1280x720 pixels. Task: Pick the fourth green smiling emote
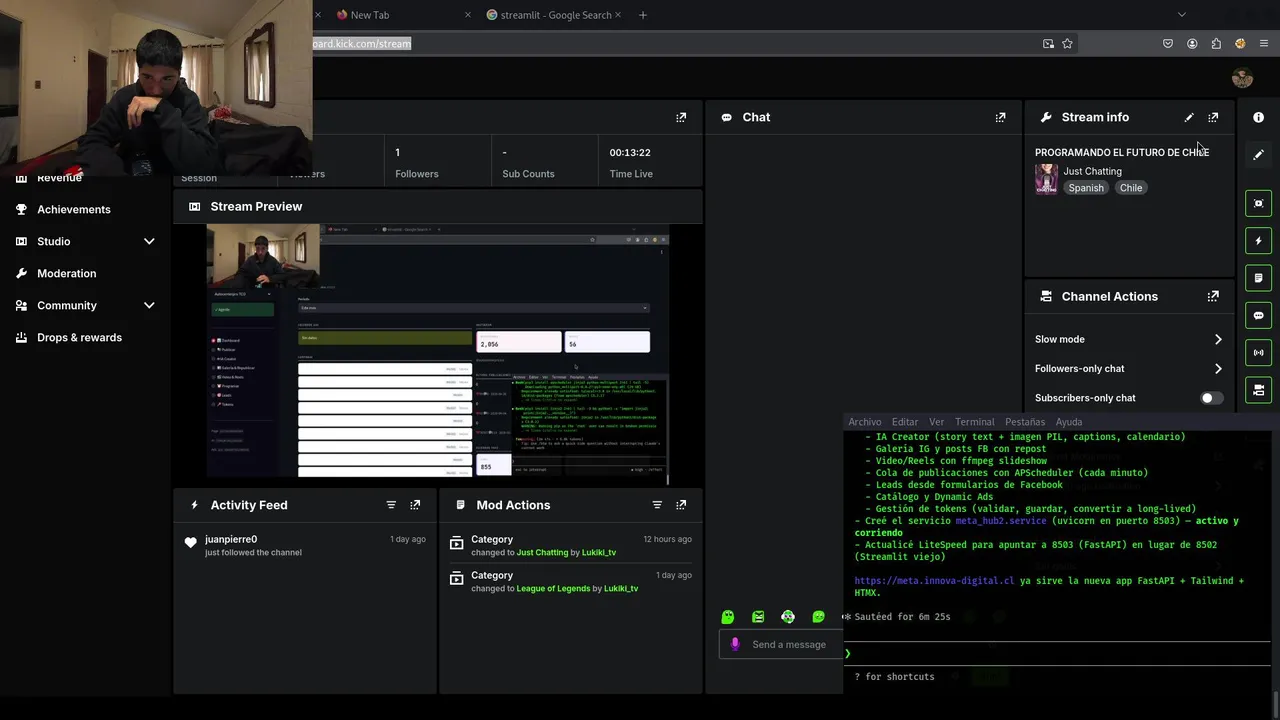click(x=819, y=617)
